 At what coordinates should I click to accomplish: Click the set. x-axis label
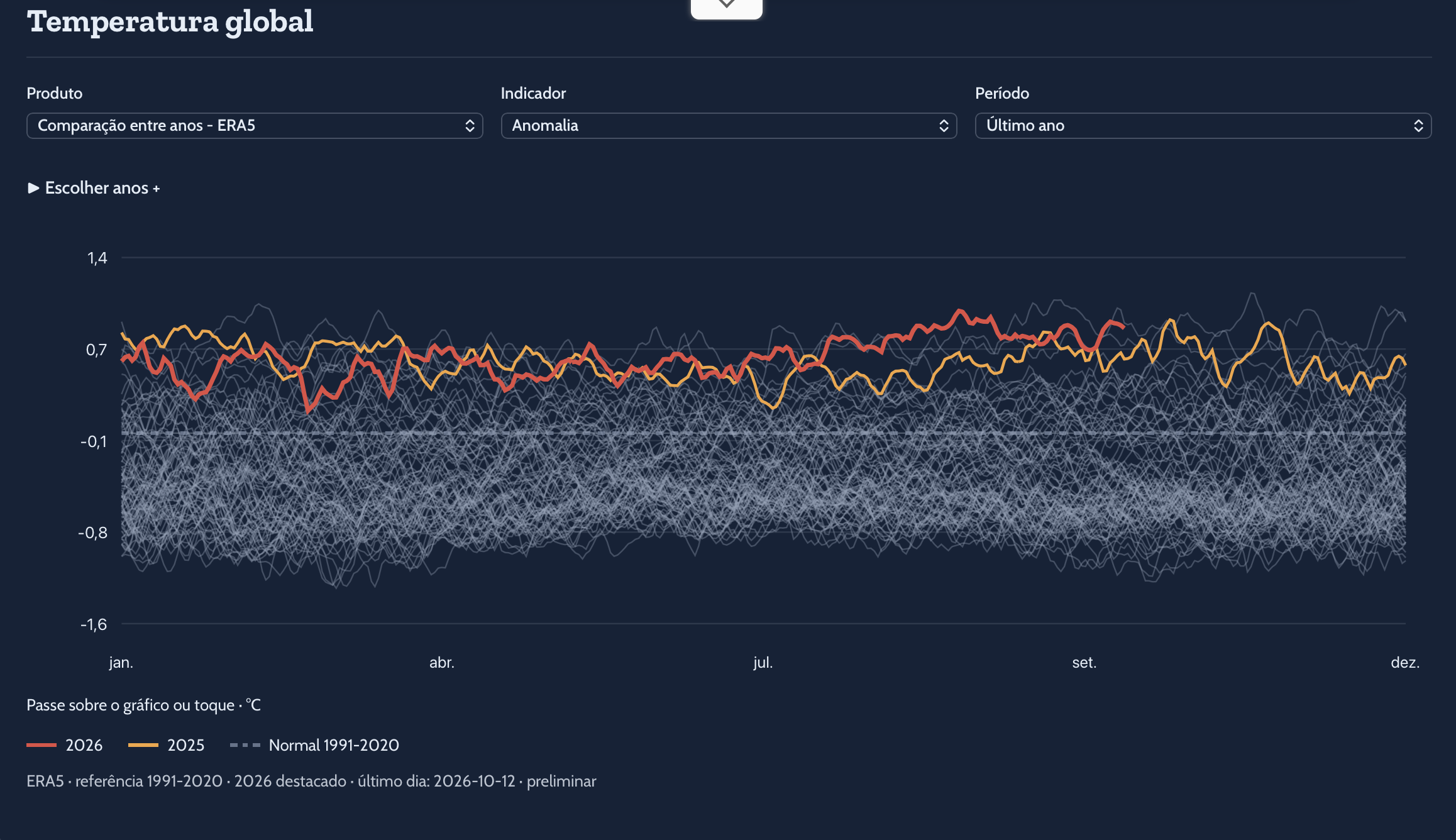pos(1084,662)
